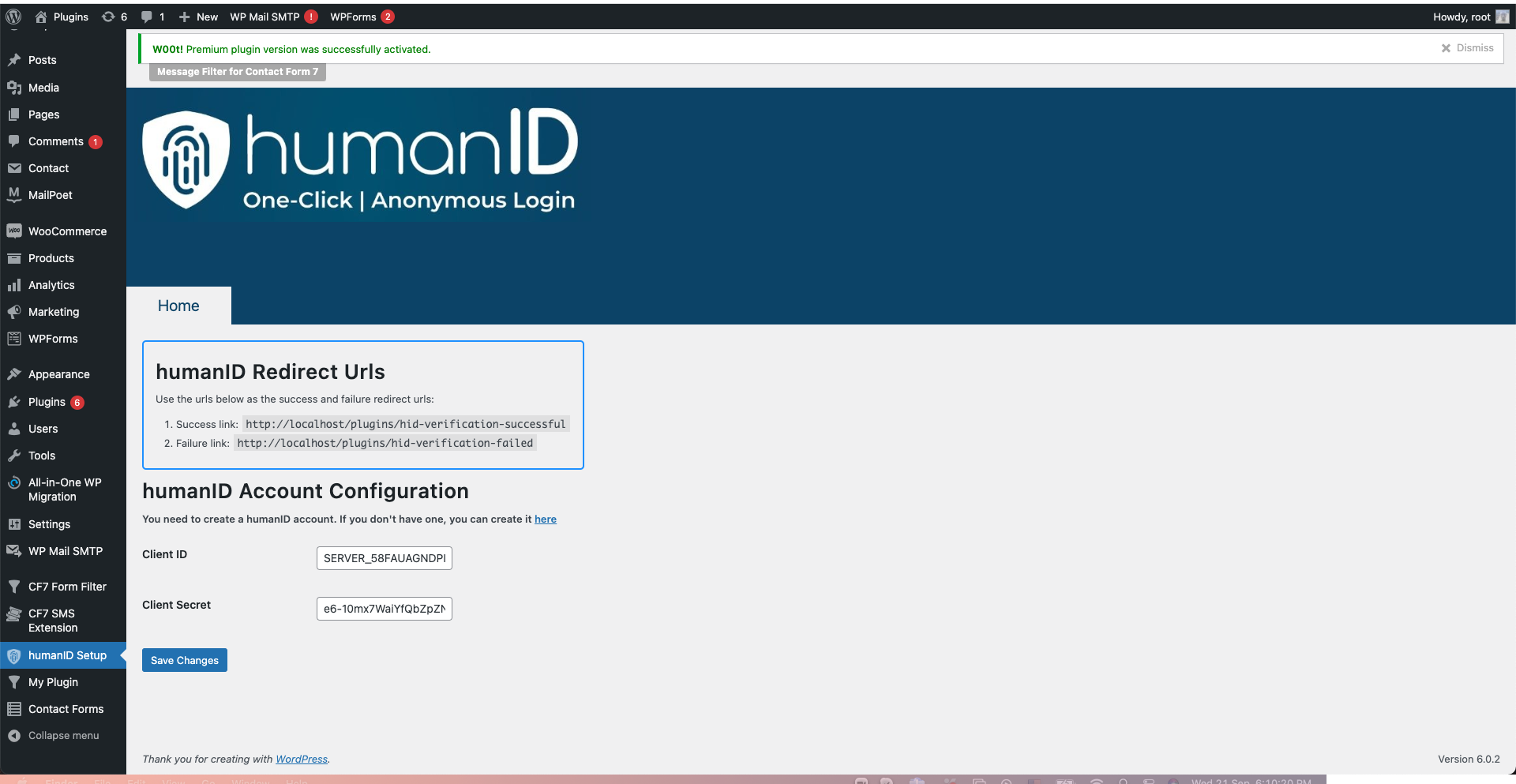Click the New label in admin bar
Screen dimensions: 1516x784
207,17
